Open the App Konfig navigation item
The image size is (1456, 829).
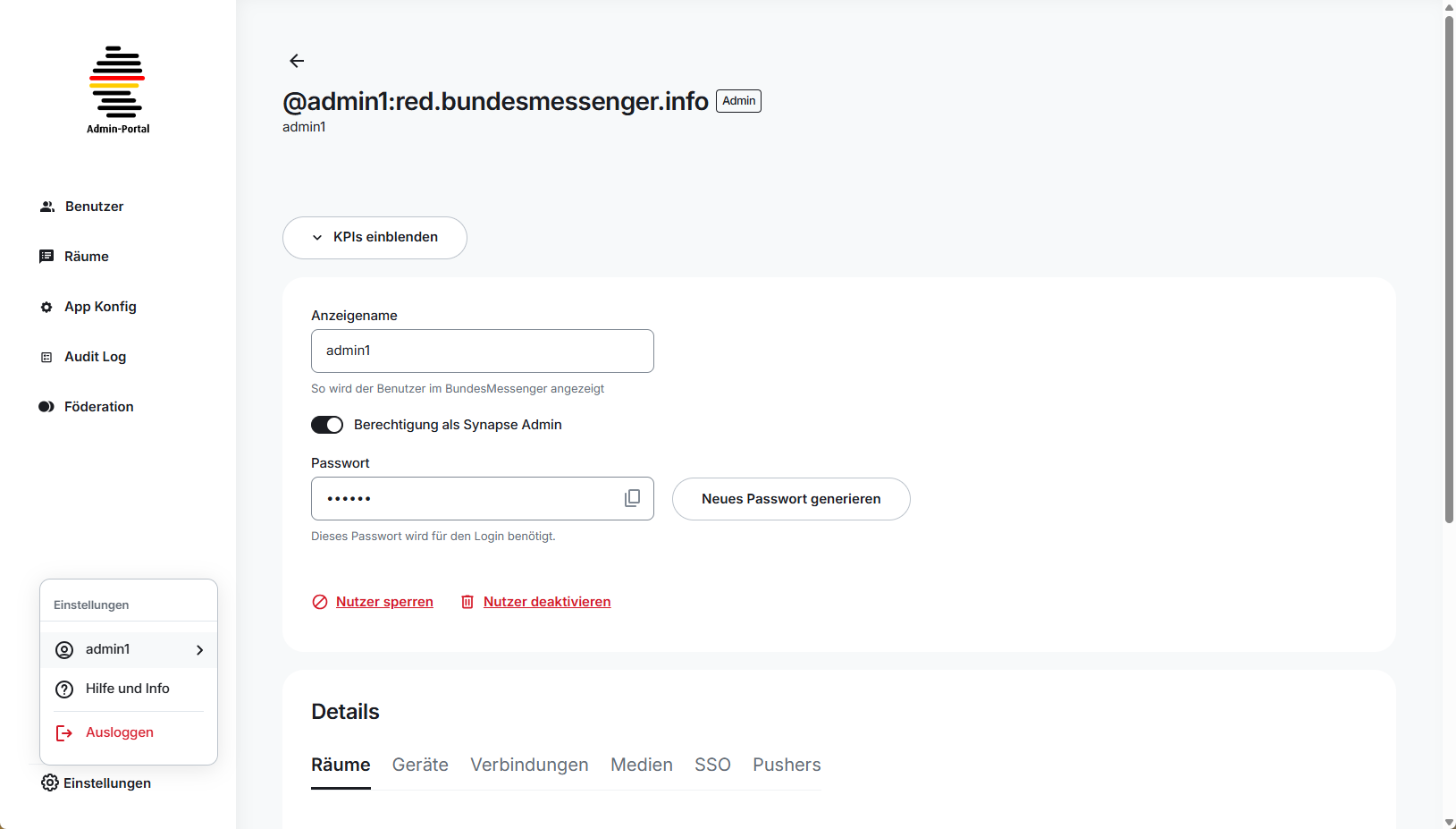click(x=88, y=307)
